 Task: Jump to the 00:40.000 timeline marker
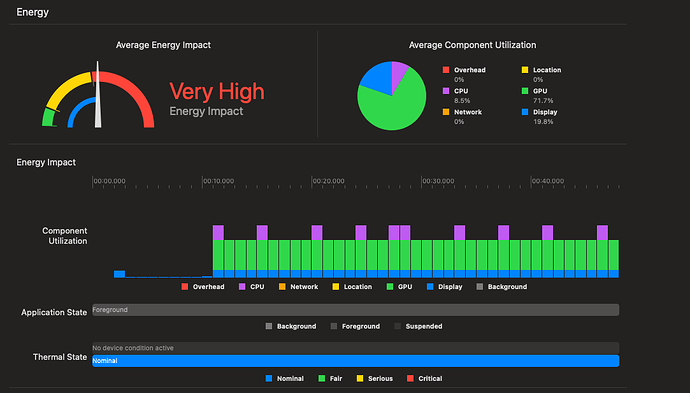(547, 181)
